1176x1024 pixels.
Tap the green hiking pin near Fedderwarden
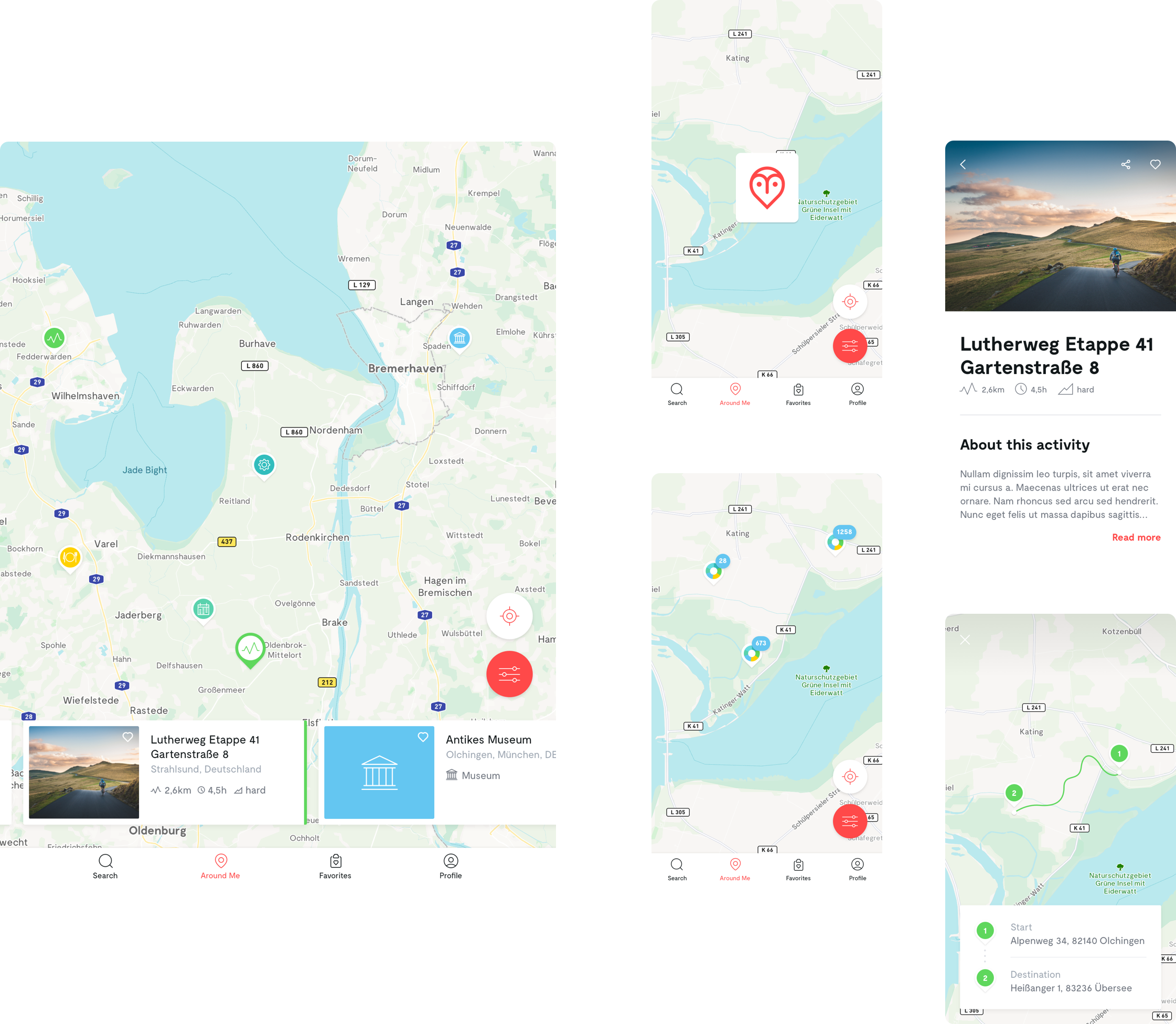coord(54,338)
